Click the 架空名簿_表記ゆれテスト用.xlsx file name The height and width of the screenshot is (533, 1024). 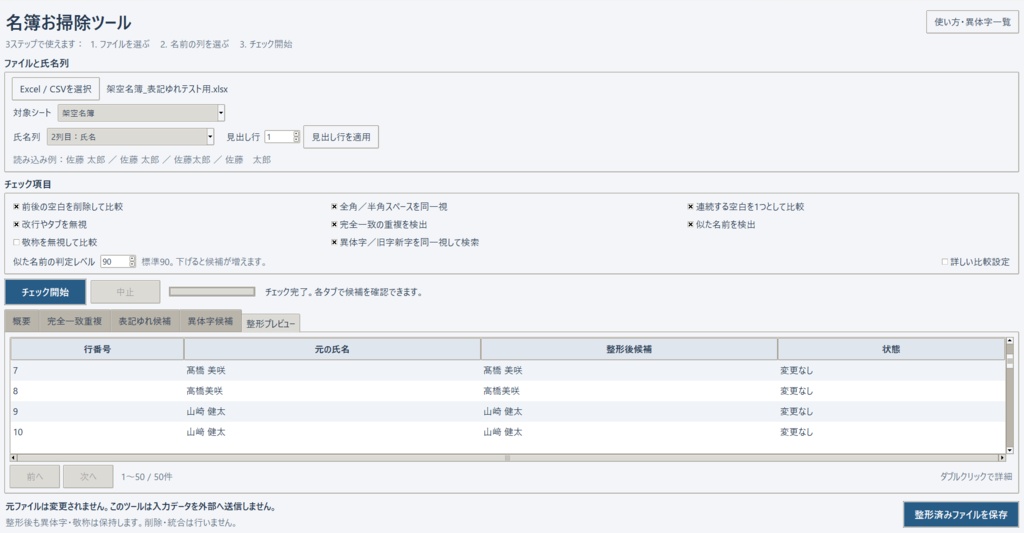tap(167, 89)
